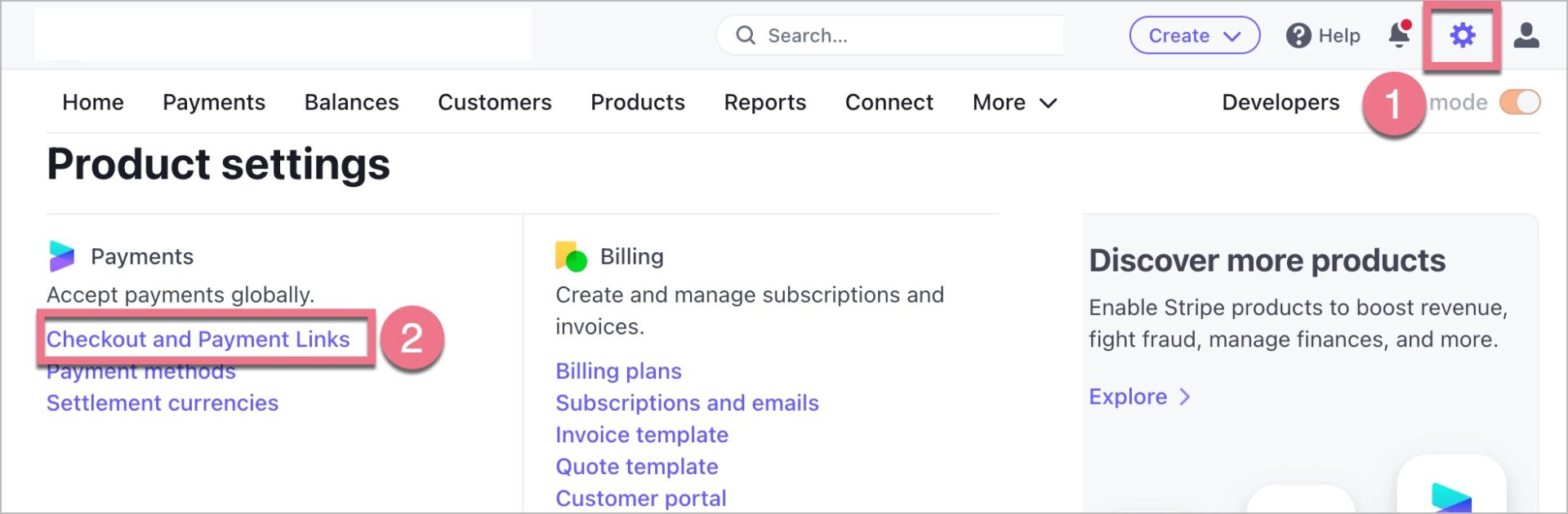Click the Billing product logo icon
Image resolution: width=1568 pixels, height=514 pixels.
(571, 256)
